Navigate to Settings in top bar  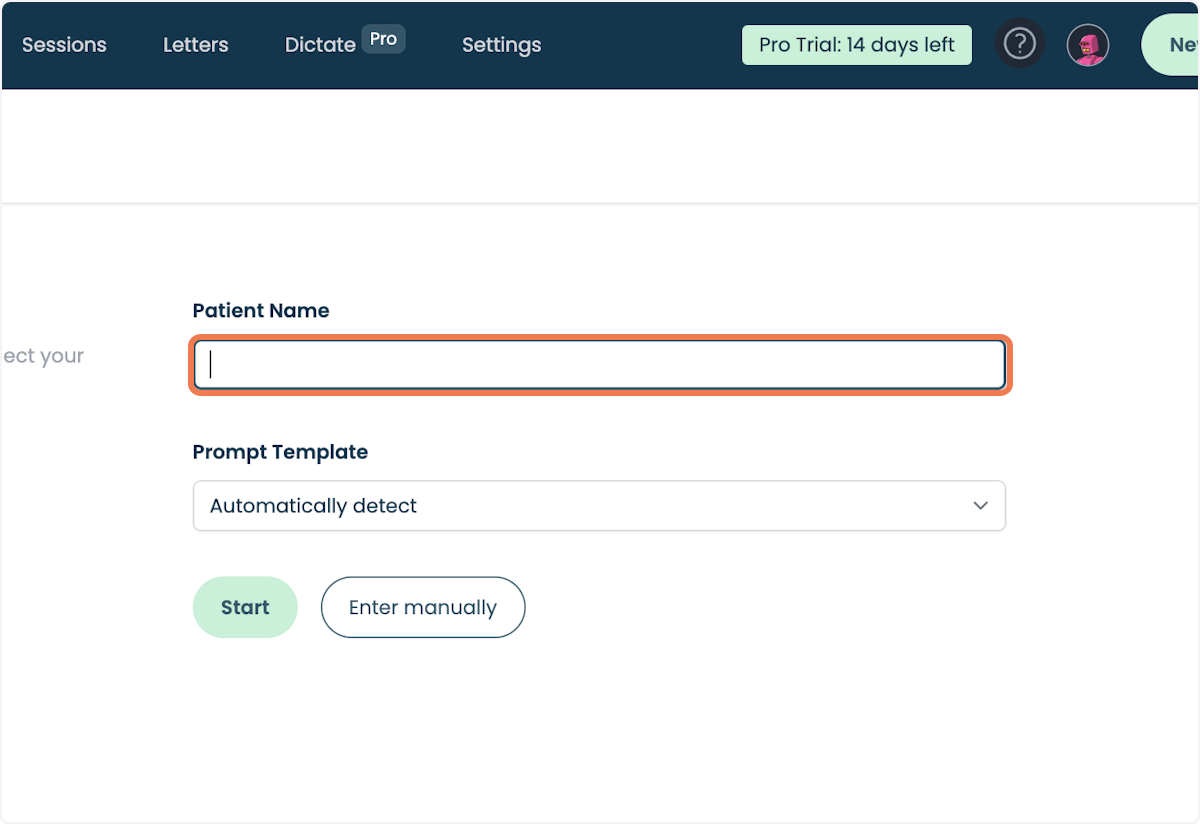pyautogui.click(x=502, y=45)
